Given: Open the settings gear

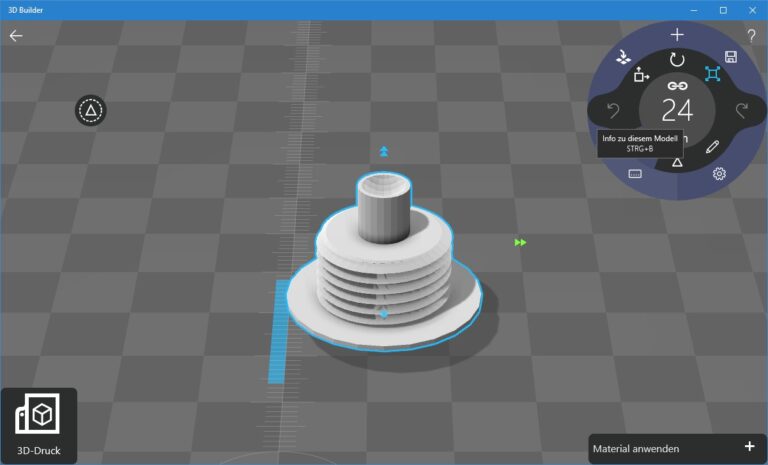Looking at the screenshot, I should point(719,174).
